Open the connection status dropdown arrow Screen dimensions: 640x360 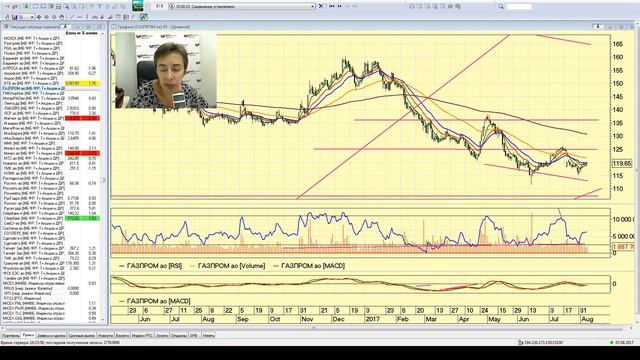click(313, 7)
